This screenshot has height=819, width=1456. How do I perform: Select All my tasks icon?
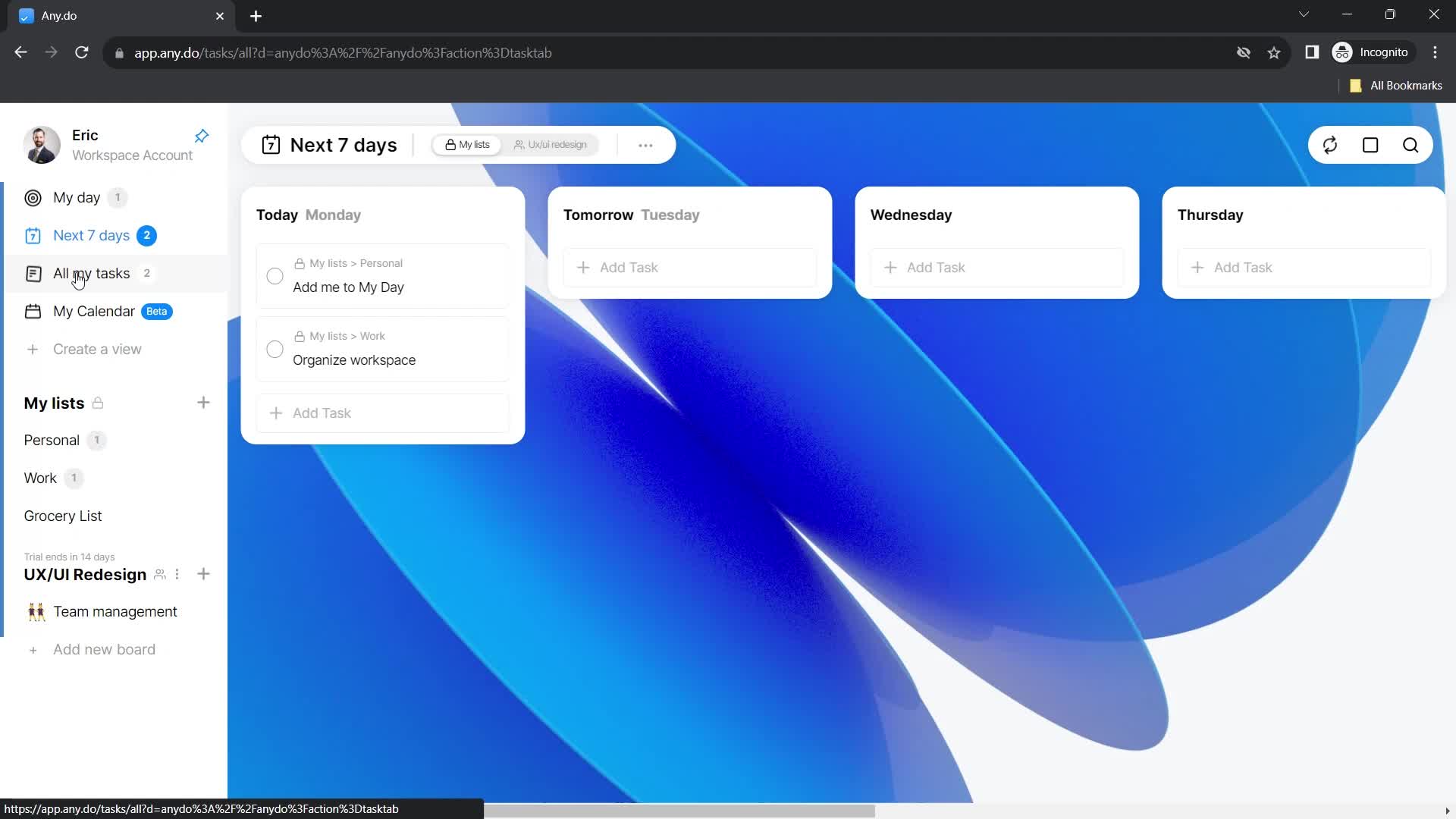tap(32, 273)
